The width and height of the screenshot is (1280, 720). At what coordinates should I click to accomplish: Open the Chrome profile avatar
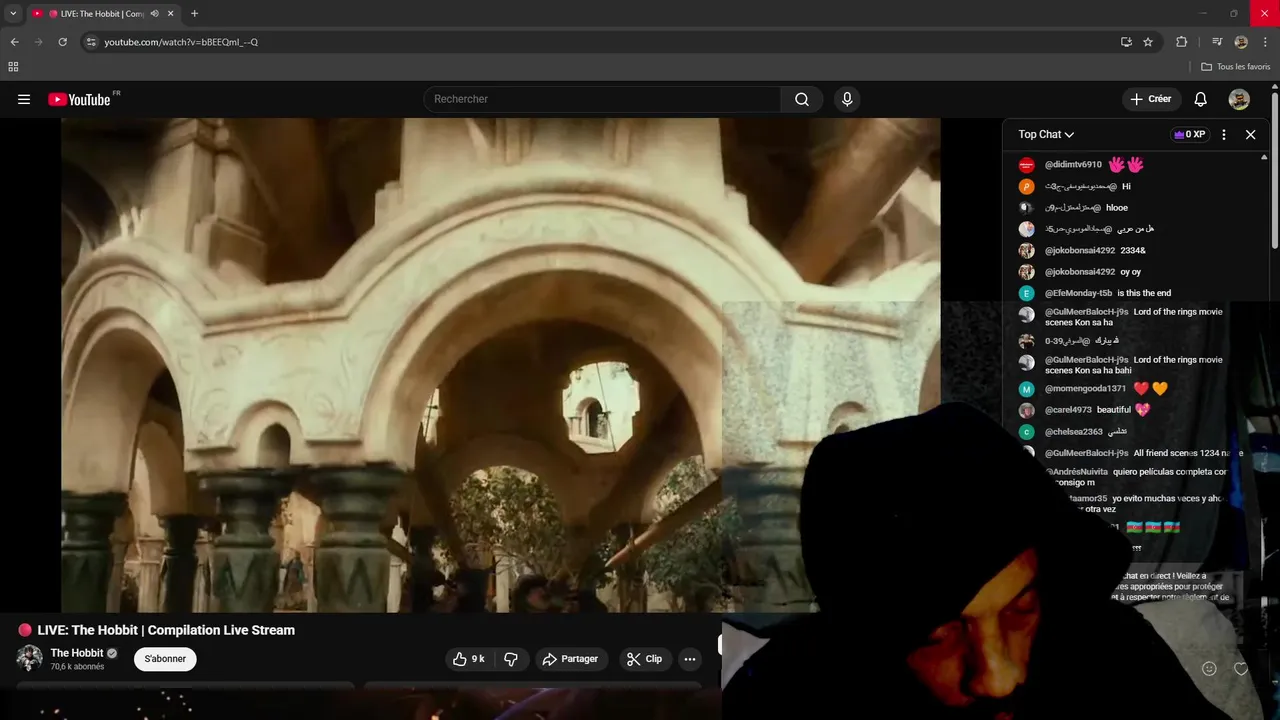1241,42
